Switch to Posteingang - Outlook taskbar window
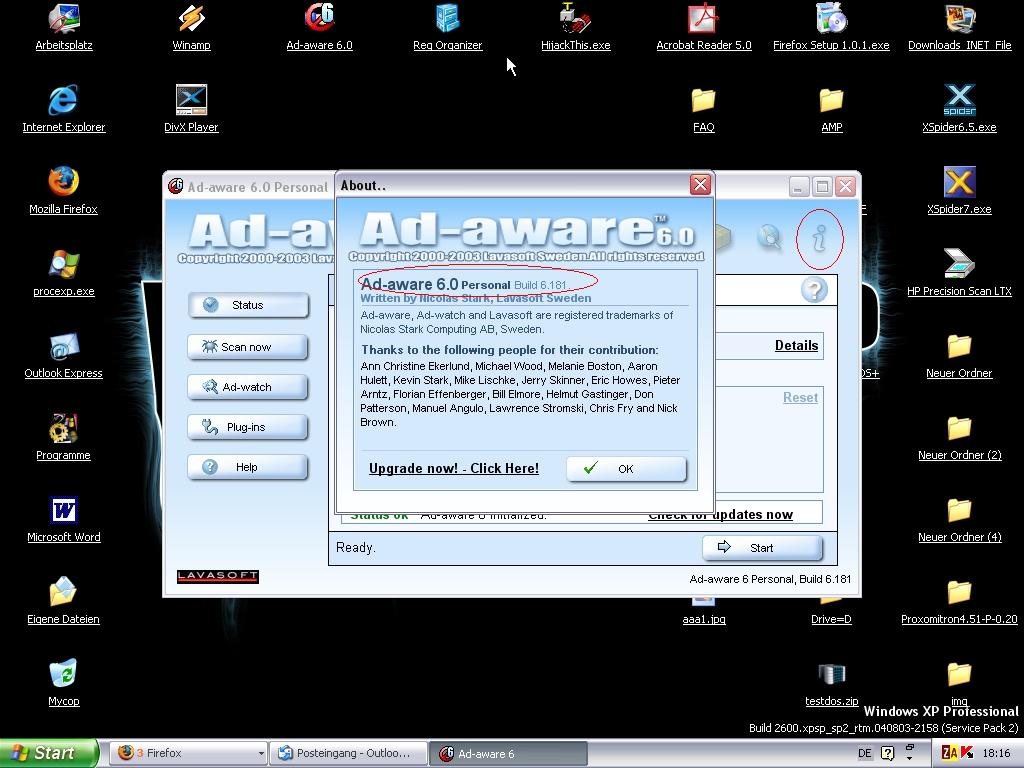The width and height of the screenshot is (1024, 768). point(349,754)
